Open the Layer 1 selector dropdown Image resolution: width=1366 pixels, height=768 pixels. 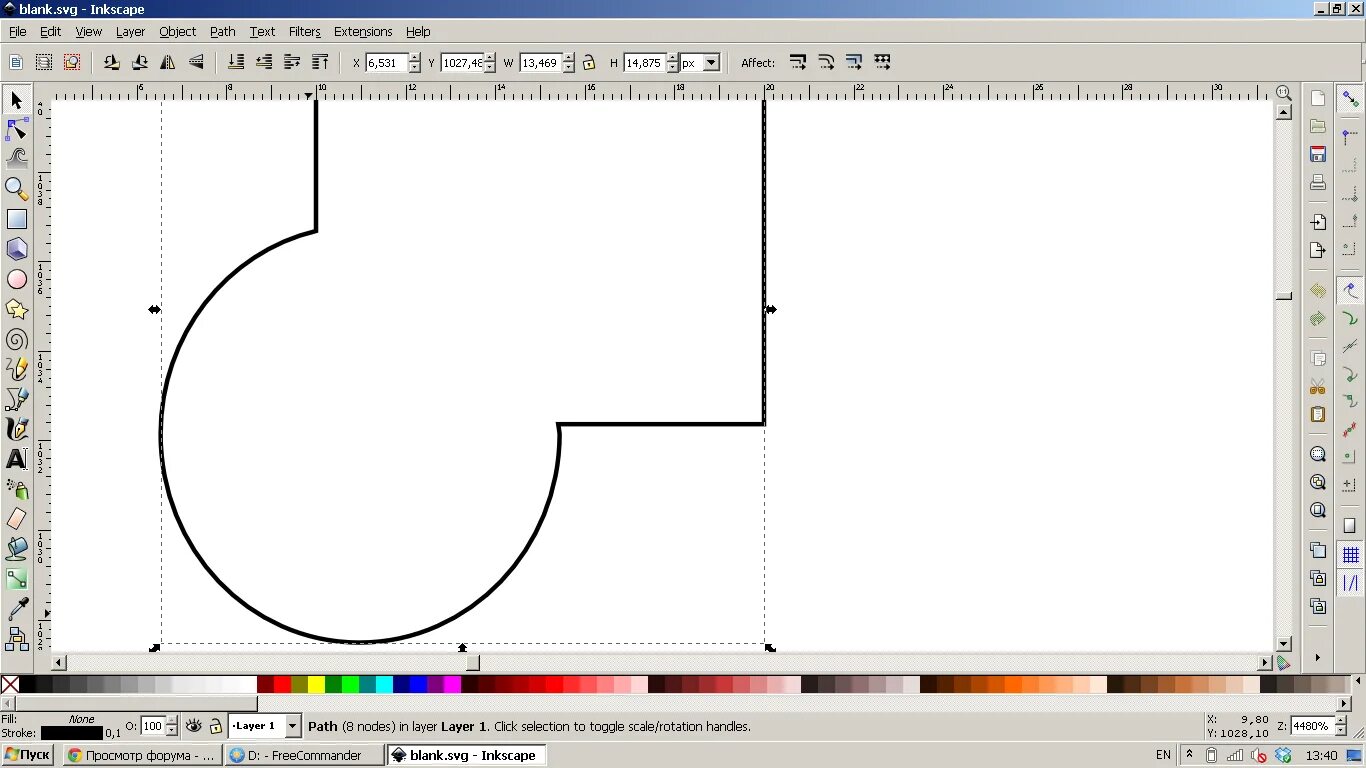[293, 726]
